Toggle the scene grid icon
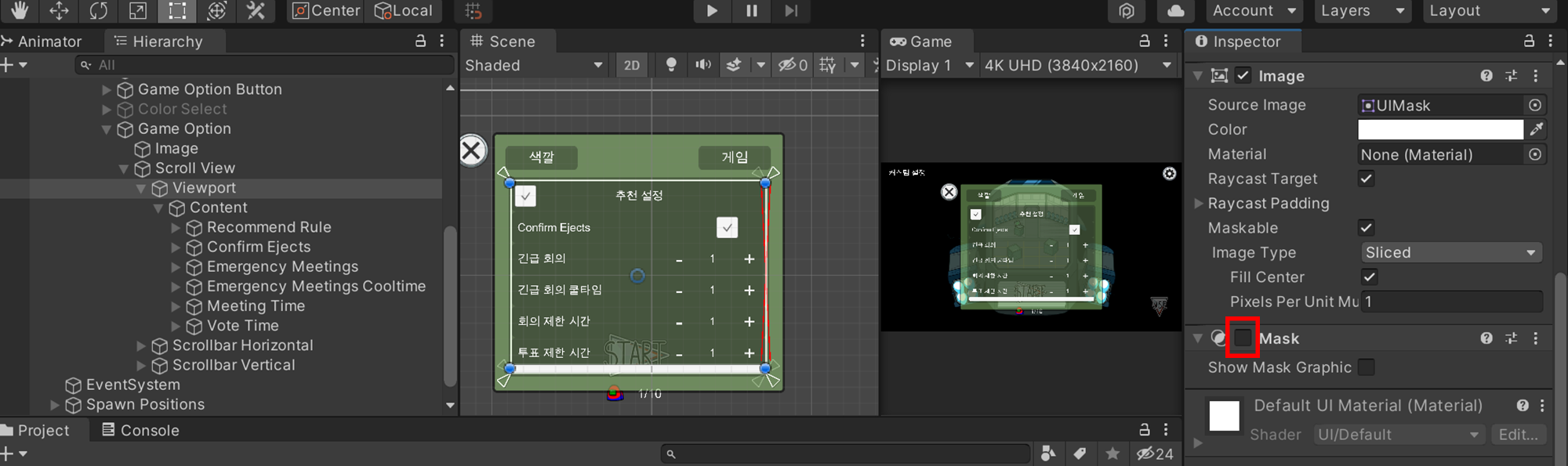1568x466 pixels. [x=828, y=65]
